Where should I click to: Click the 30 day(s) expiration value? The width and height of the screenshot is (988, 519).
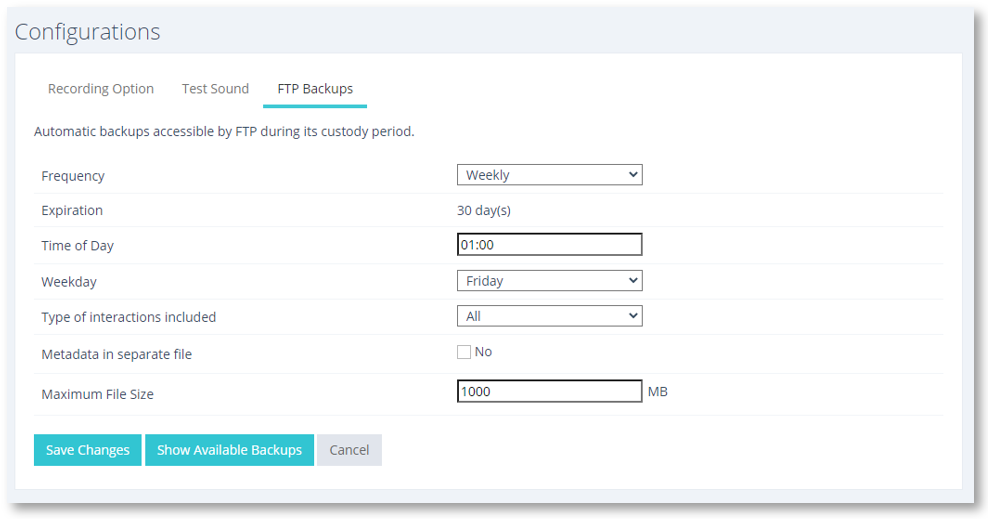click(x=484, y=210)
